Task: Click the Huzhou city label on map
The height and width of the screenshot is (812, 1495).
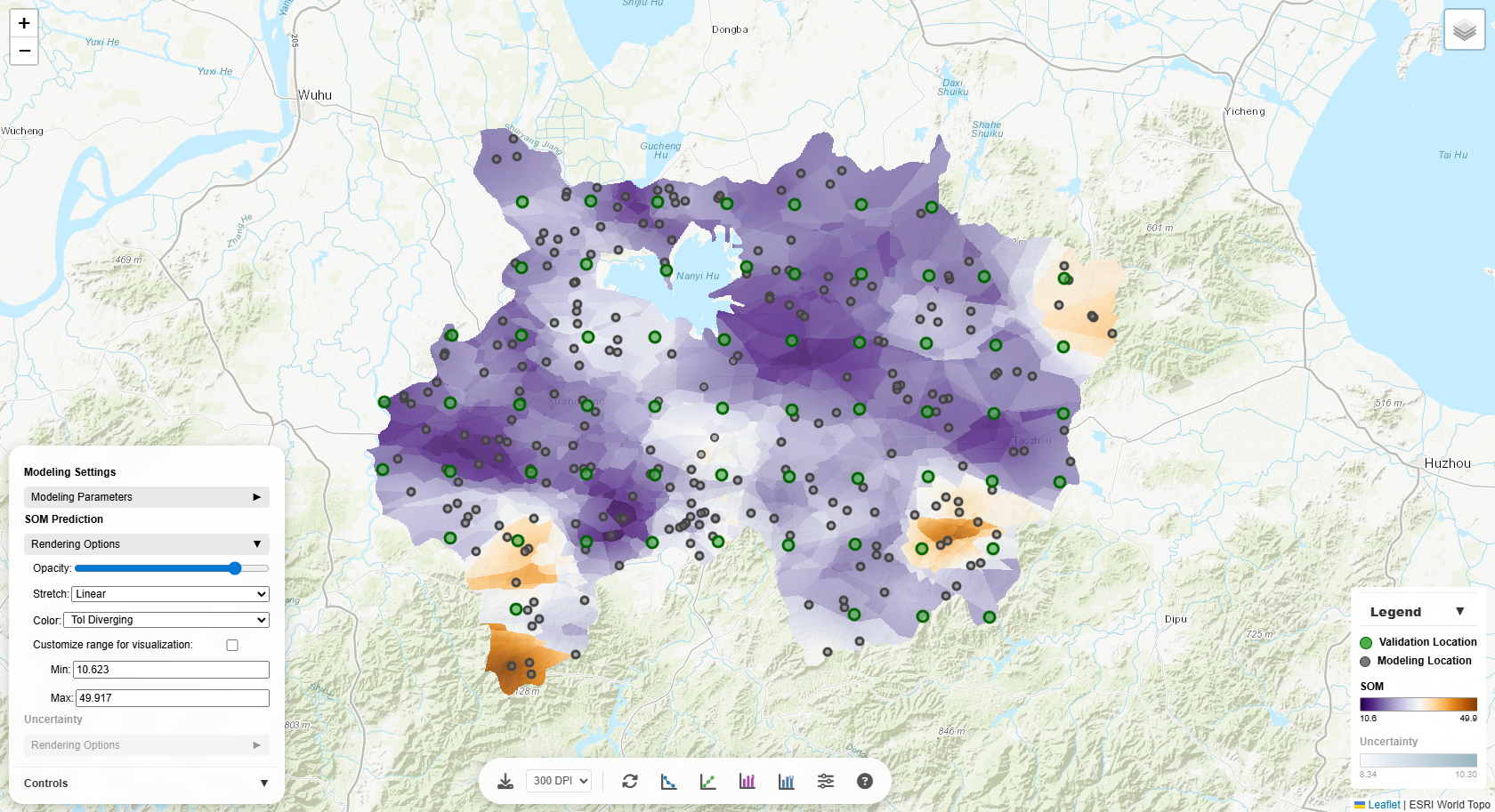Action: [x=1447, y=463]
